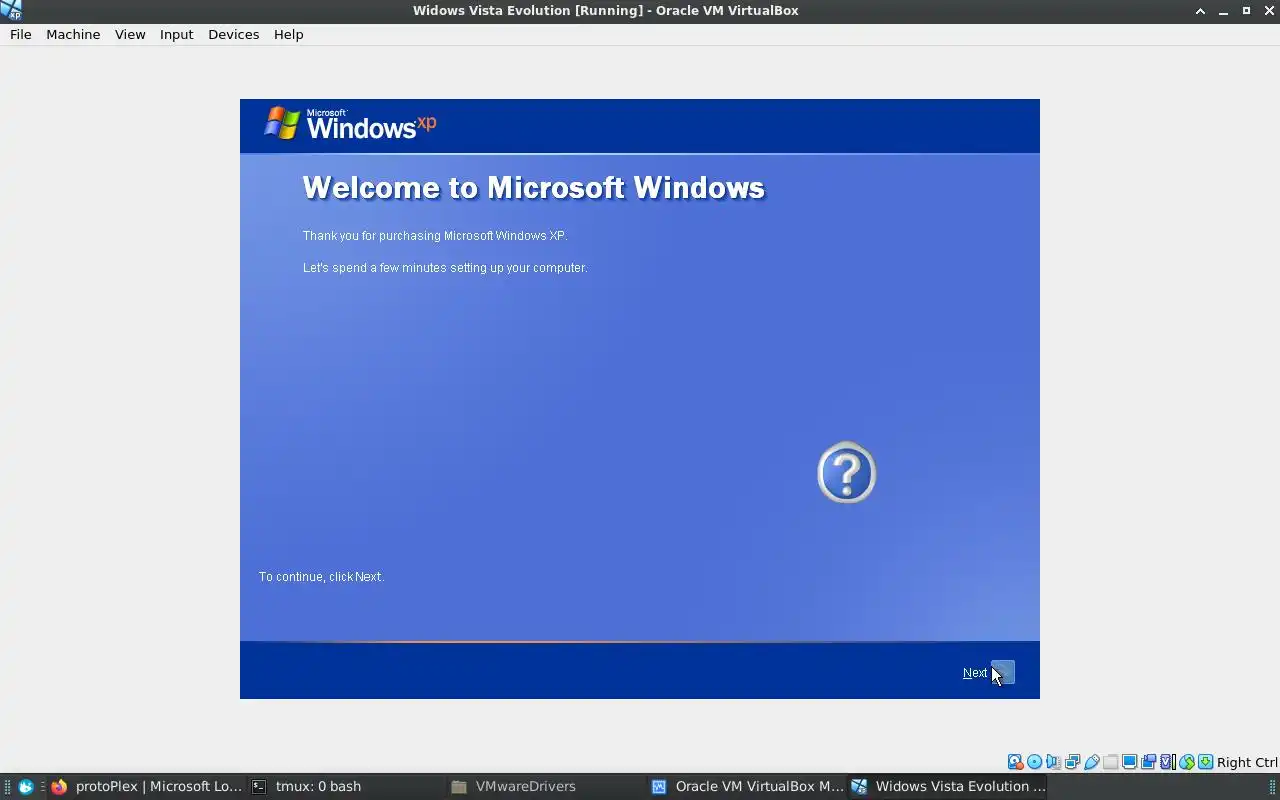Switch to Oracle VM VirtualBox Manager taskbar item
The width and height of the screenshot is (1280, 800).
746,786
